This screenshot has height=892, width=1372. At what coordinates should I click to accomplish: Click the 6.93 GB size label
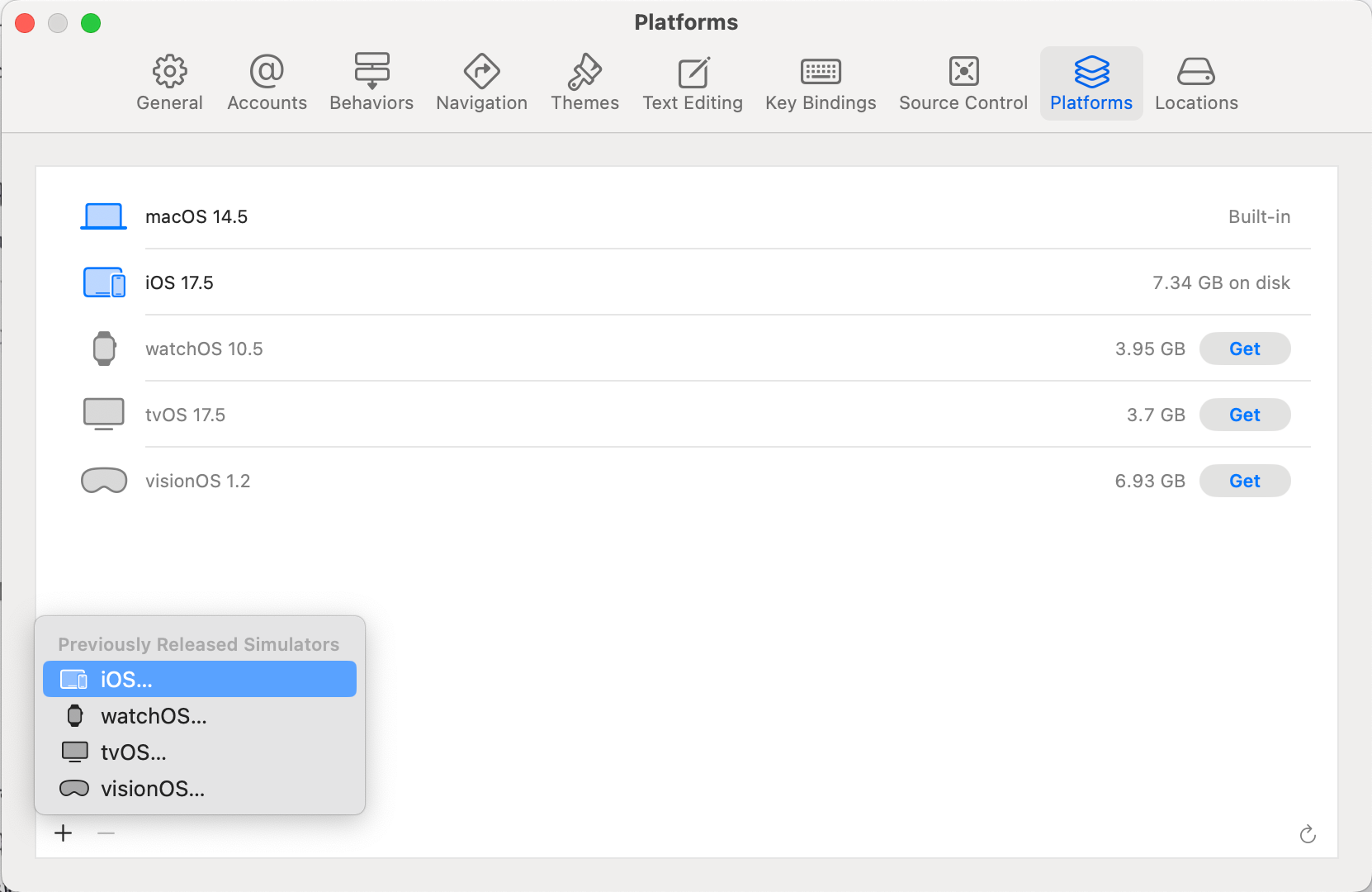(x=1150, y=481)
